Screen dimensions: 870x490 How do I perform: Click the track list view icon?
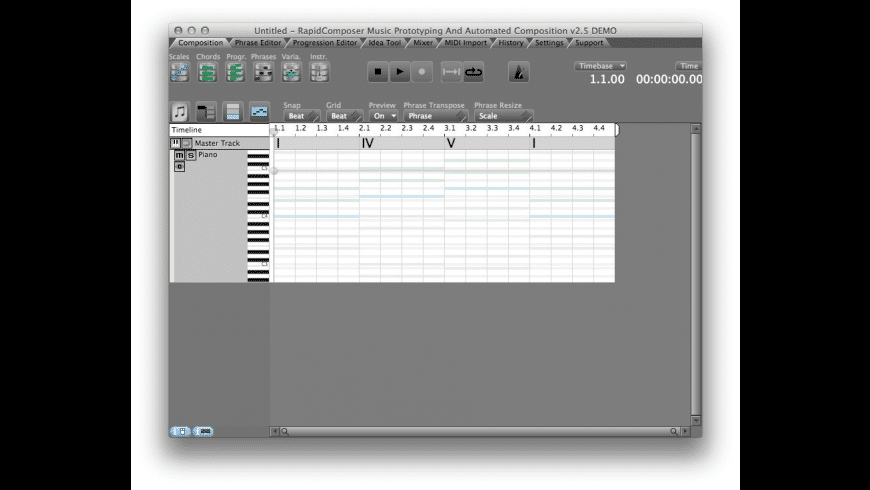[x=206, y=112]
